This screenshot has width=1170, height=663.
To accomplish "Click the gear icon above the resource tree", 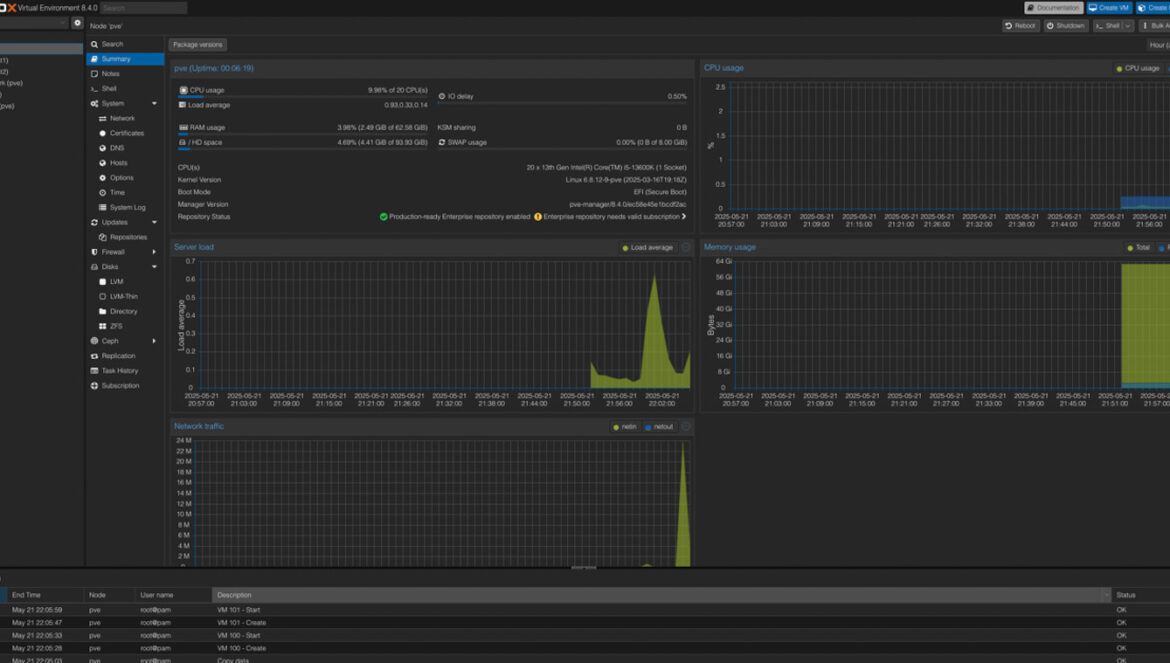I will click(77, 23).
